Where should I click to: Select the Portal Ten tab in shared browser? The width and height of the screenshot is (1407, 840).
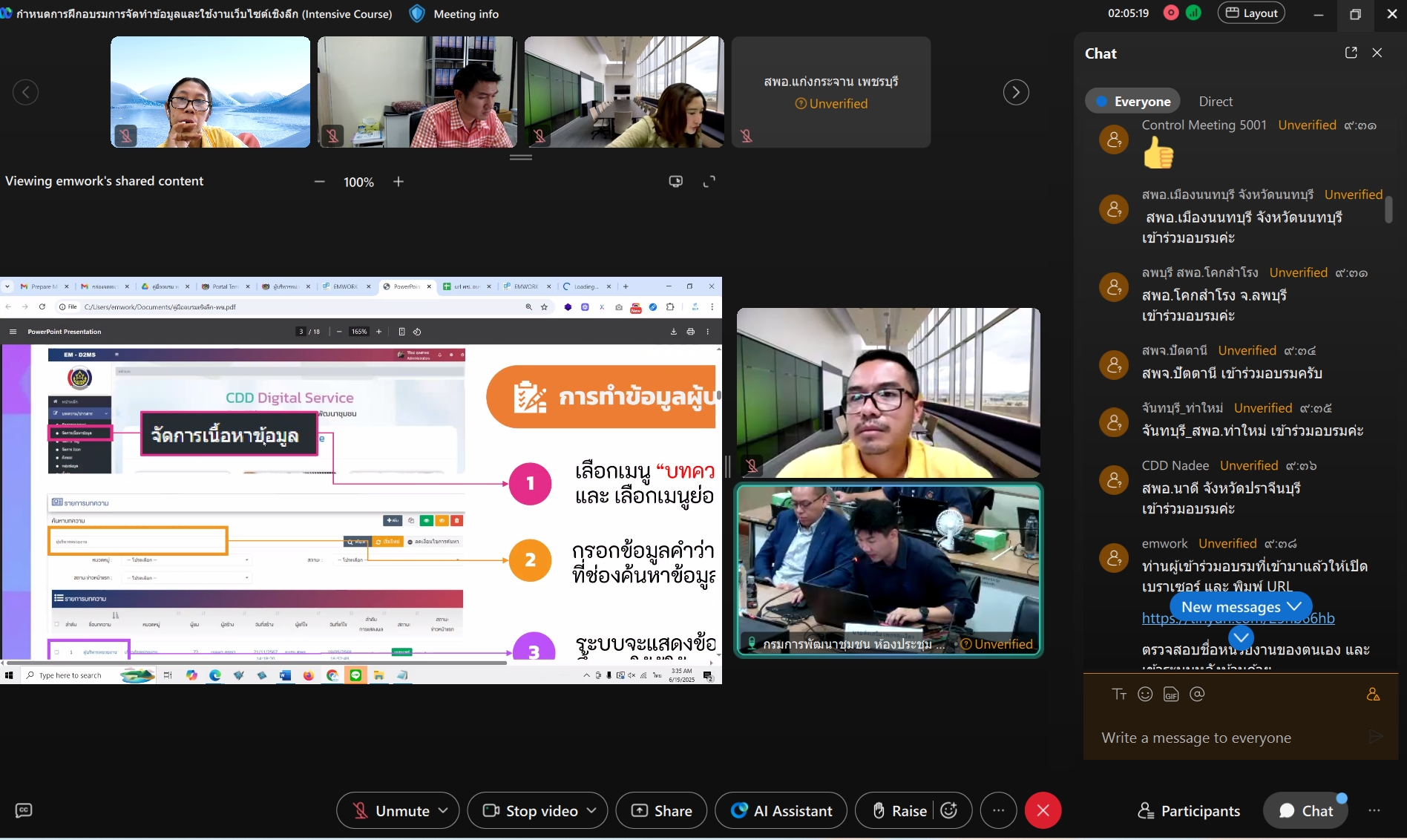226,286
